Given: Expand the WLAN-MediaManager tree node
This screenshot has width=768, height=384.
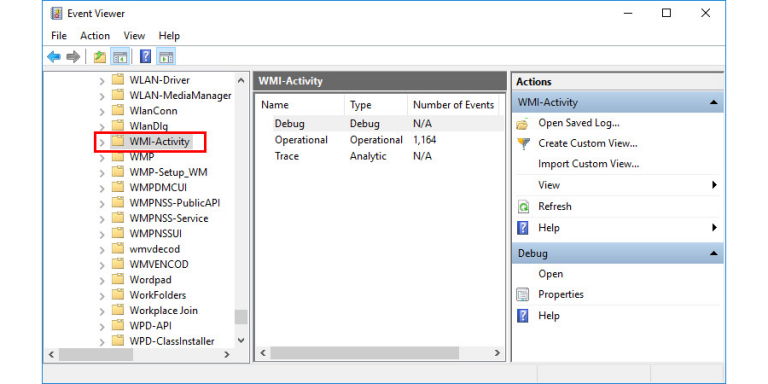Looking at the screenshot, I should [x=102, y=96].
